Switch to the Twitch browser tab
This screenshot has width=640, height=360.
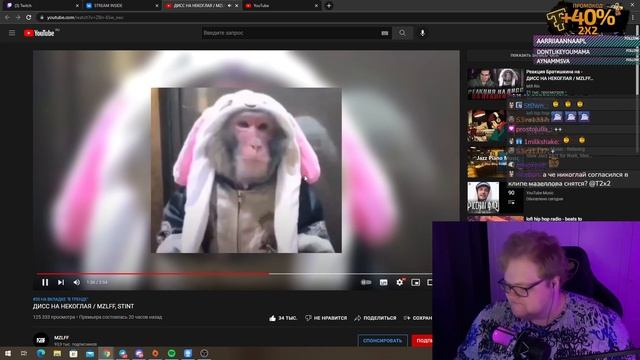[42, 6]
